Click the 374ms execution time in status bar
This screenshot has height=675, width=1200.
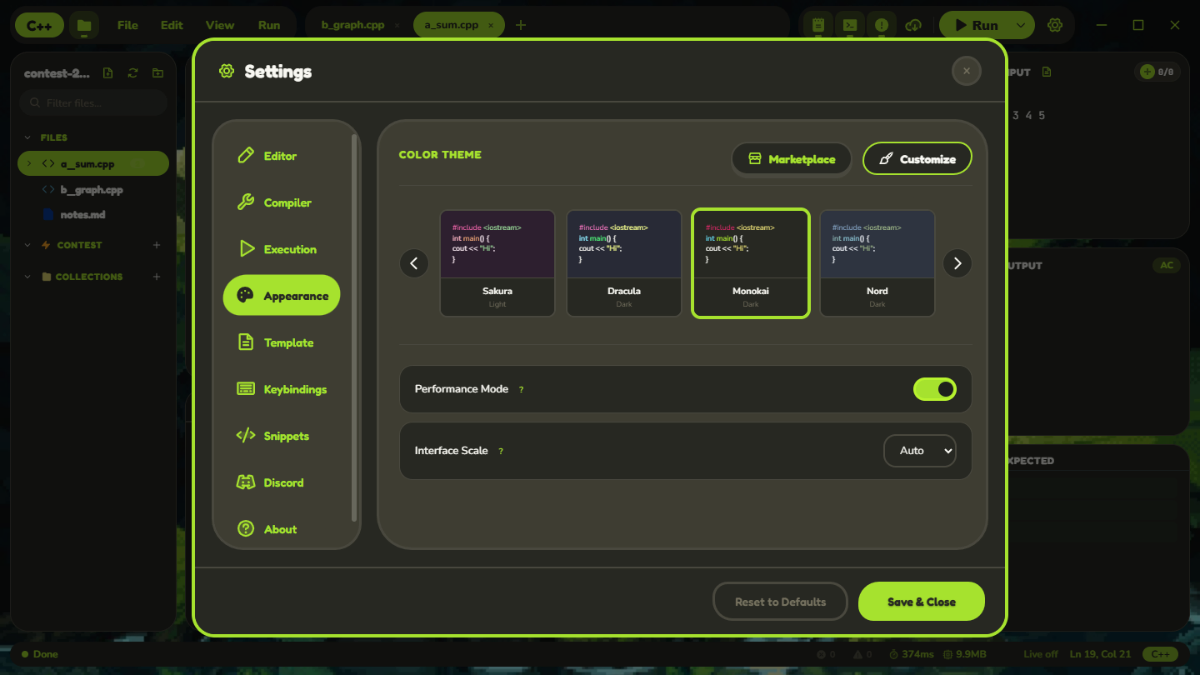point(910,654)
